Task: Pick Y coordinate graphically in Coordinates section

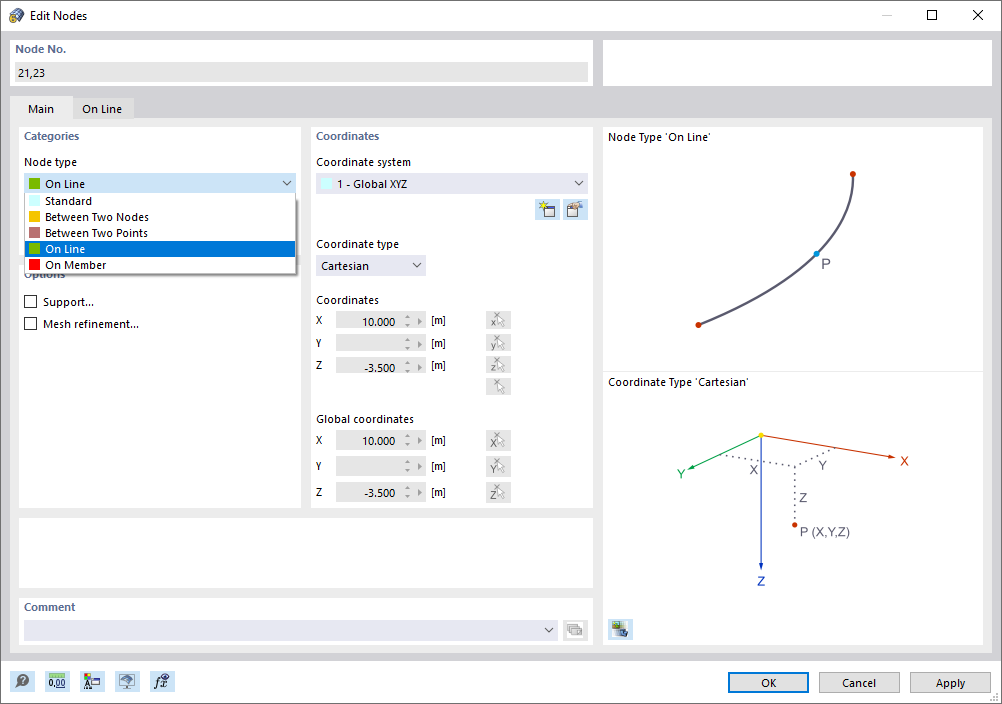Action: click(x=498, y=343)
